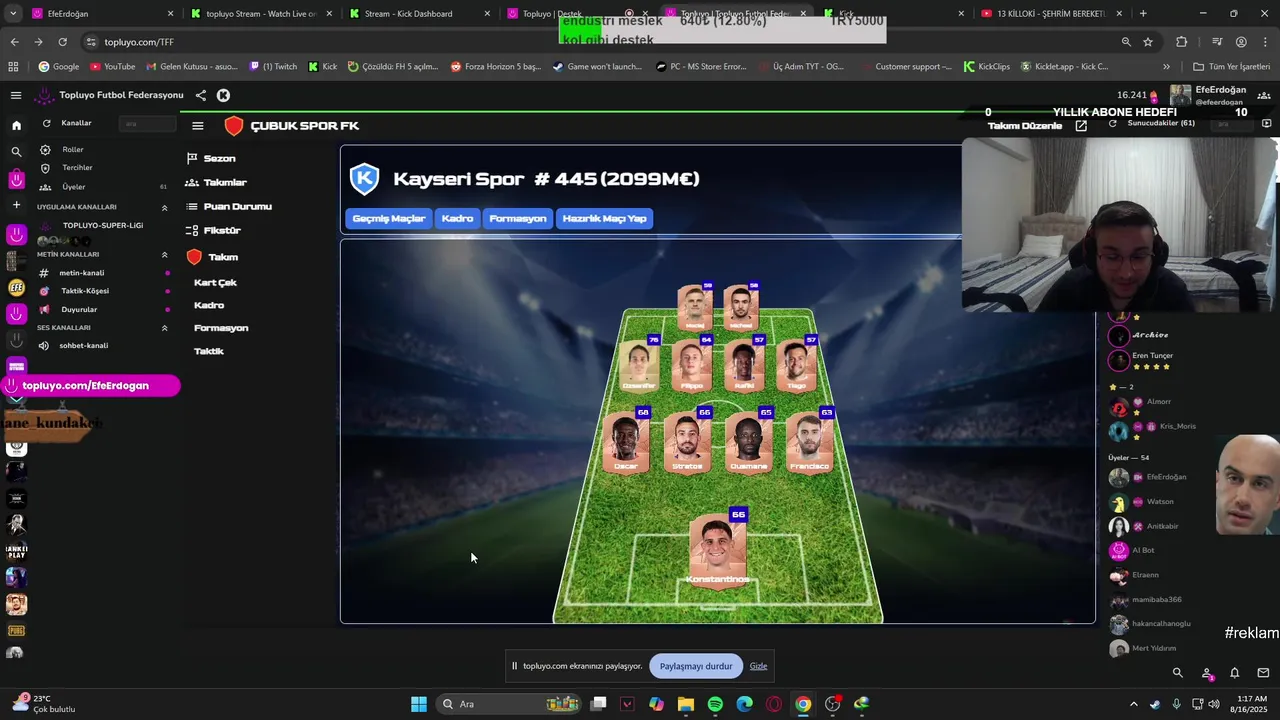
Task: Select midfielder Filippo card
Action: (691, 366)
